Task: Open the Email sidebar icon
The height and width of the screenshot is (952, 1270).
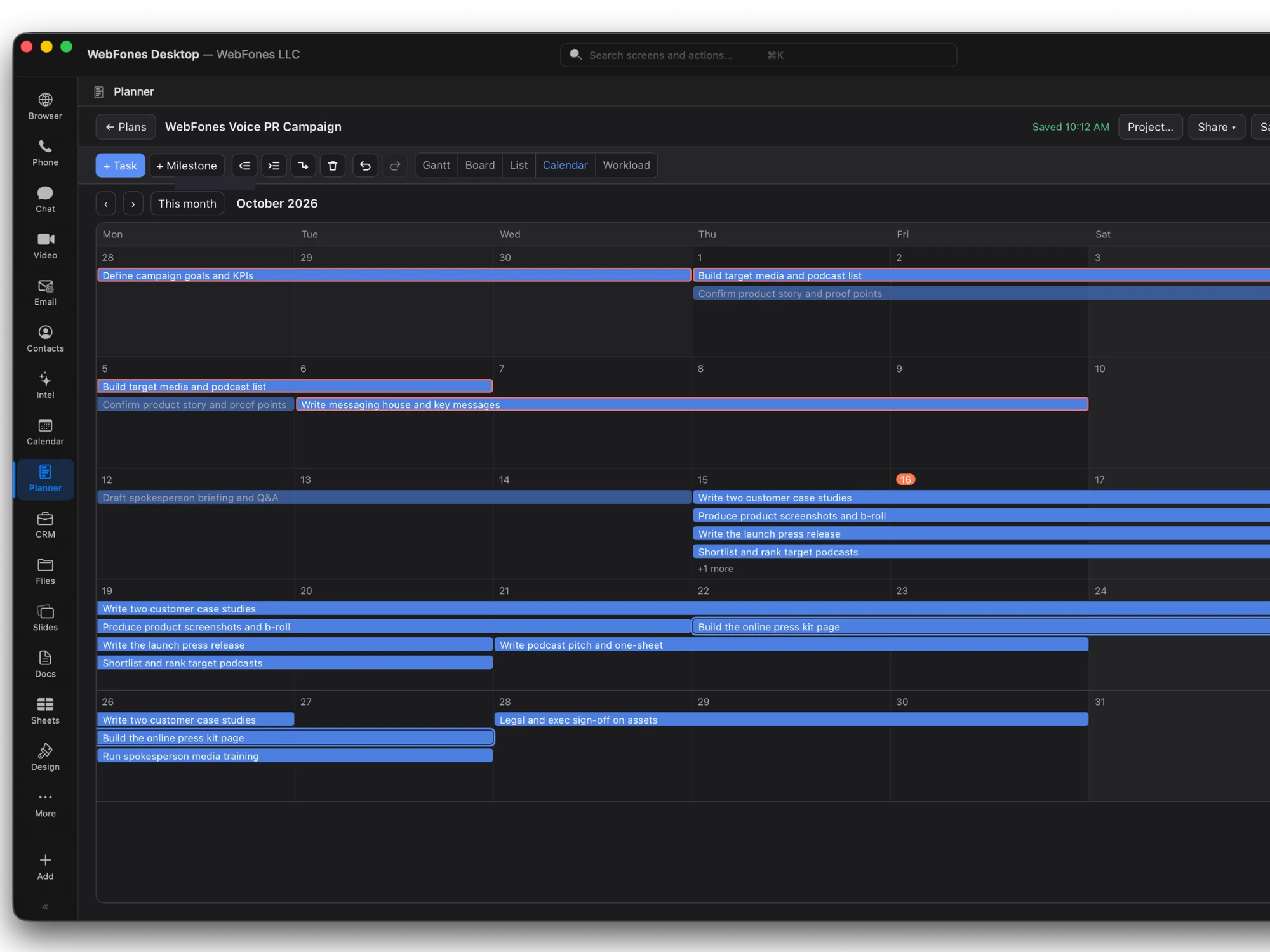Action: click(45, 293)
